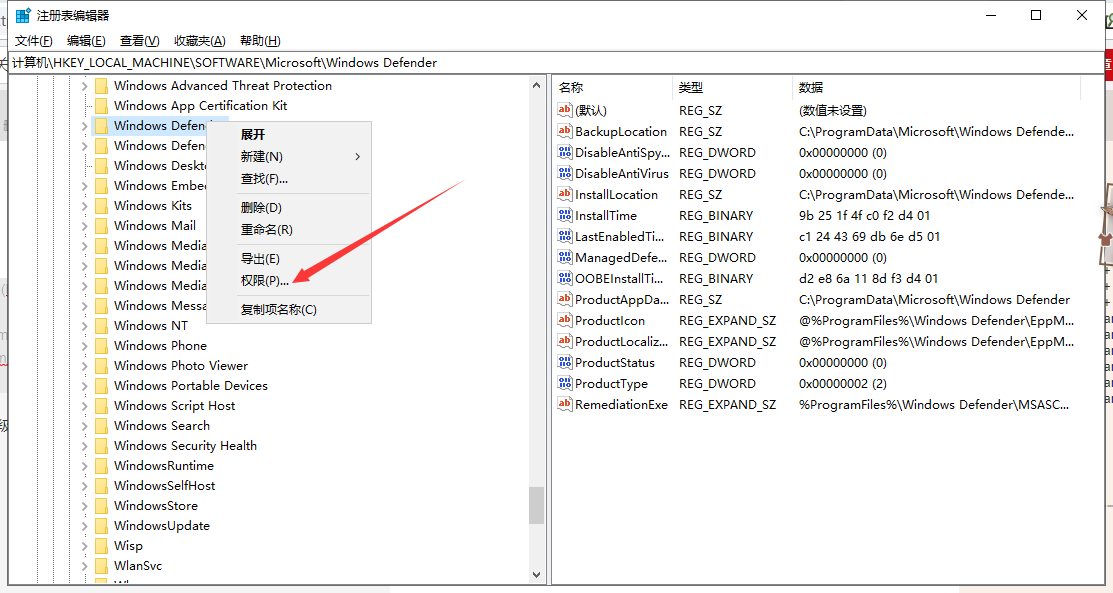Click the icon beside ProductIcon value
Image resolution: width=1113 pixels, height=593 pixels.
pyautogui.click(x=564, y=320)
